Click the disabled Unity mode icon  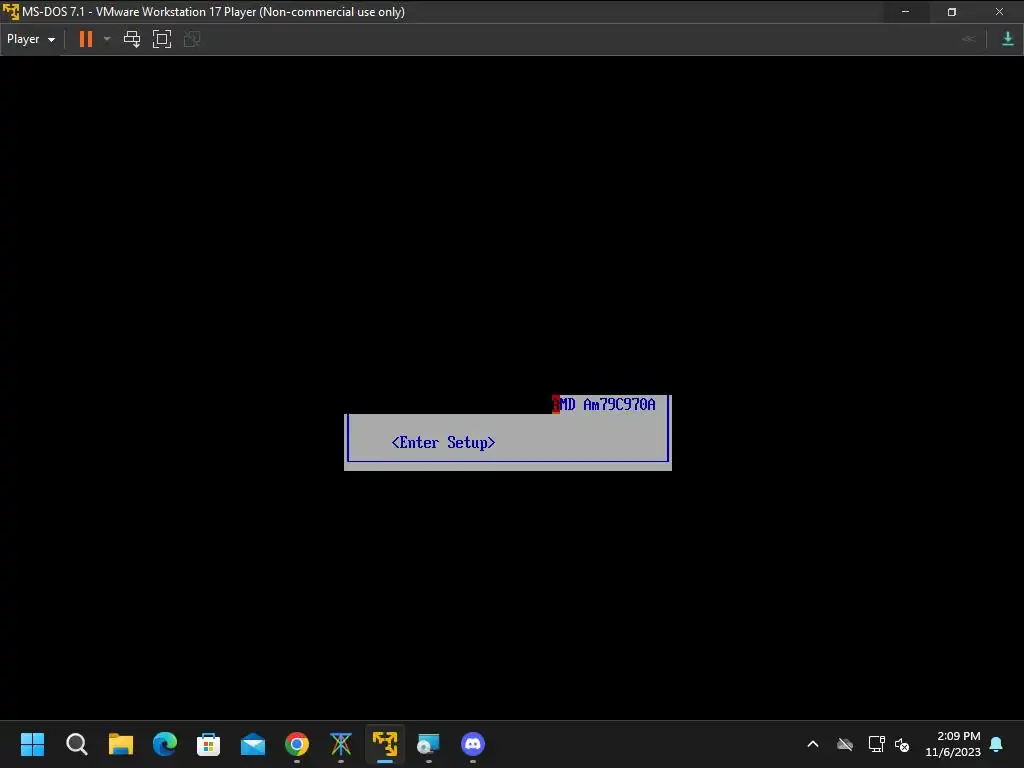(192, 39)
